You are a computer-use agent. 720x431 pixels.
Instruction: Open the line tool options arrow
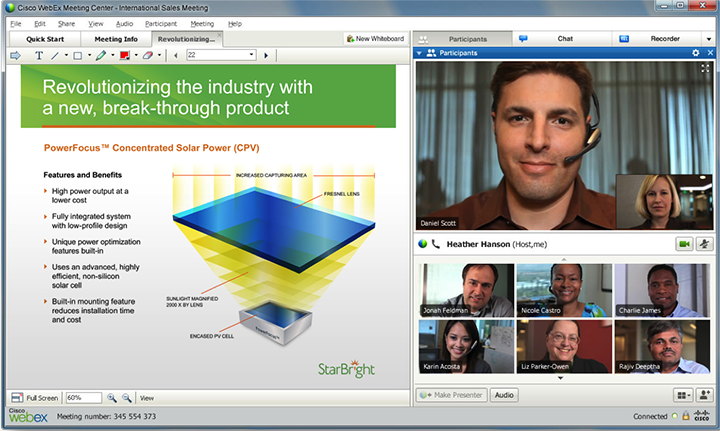66,55
